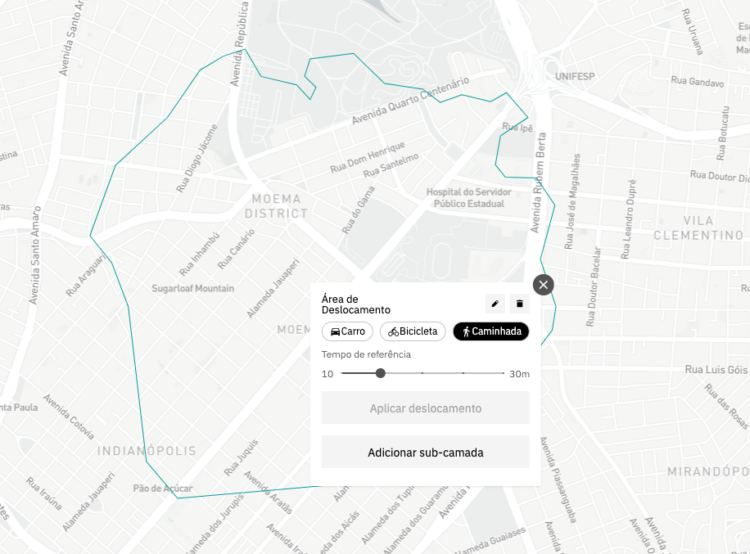Select the Sugarloaf Mountain place label
The width and height of the screenshot is (750, 554).
(x=193, y=288)
